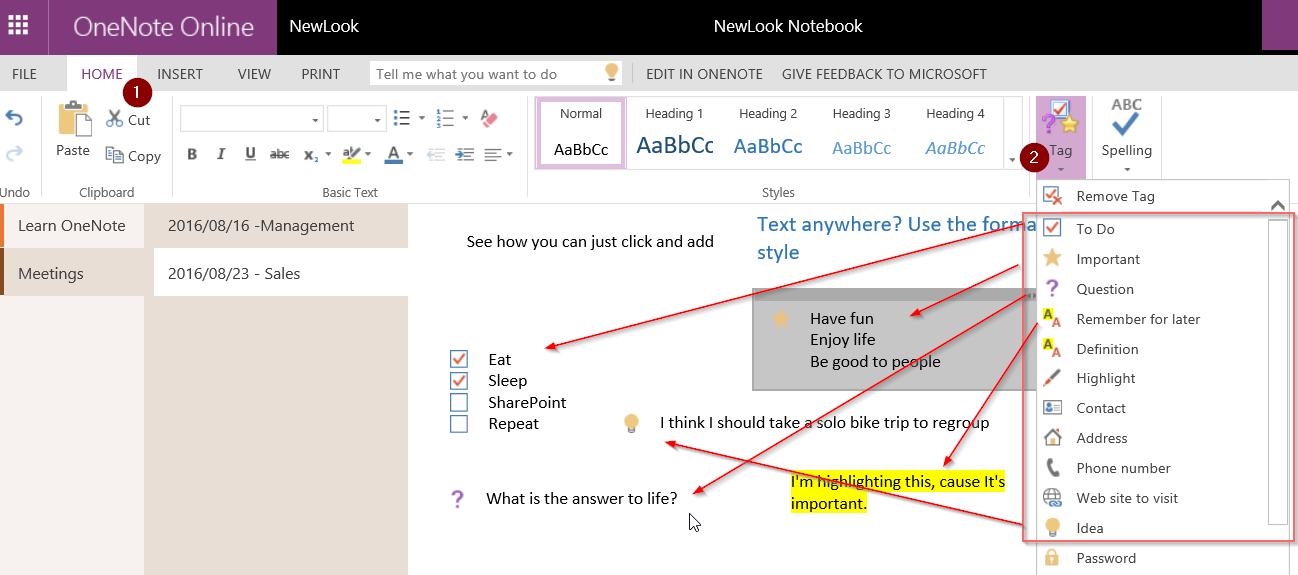Screen dimensions: 1298x575
Task: Click the yellow text highlight color button
Action: click(350, 154)
